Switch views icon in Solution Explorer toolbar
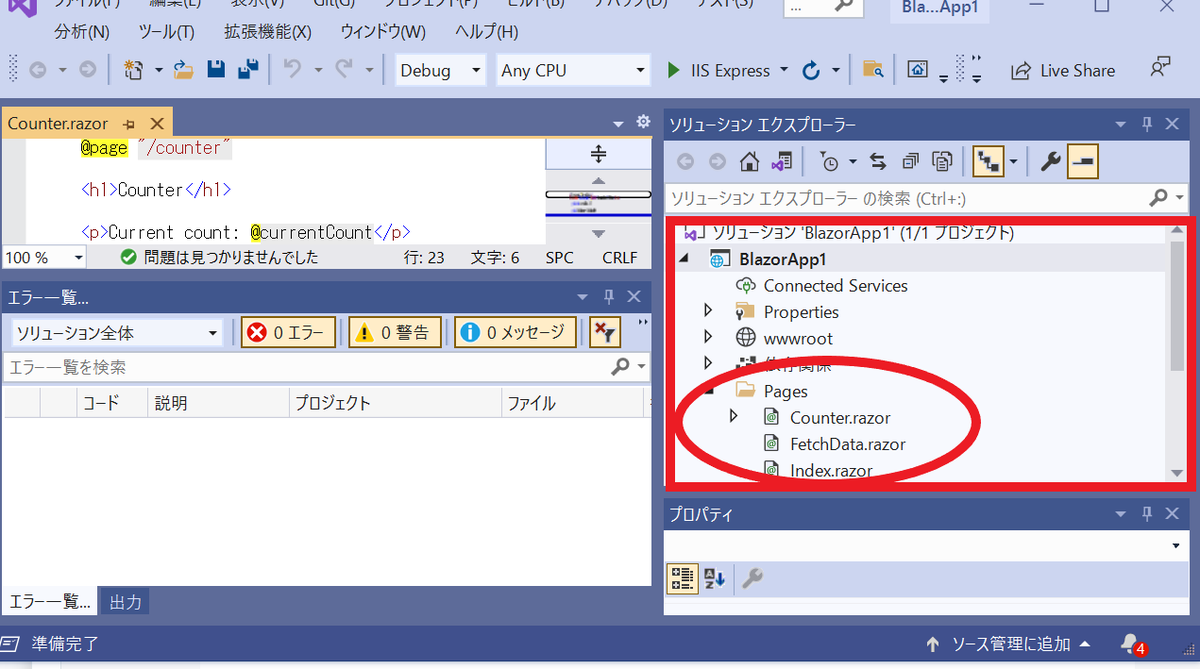Image resolution: width=1200 pixels, height=669 pixels. tap(781, 161)
